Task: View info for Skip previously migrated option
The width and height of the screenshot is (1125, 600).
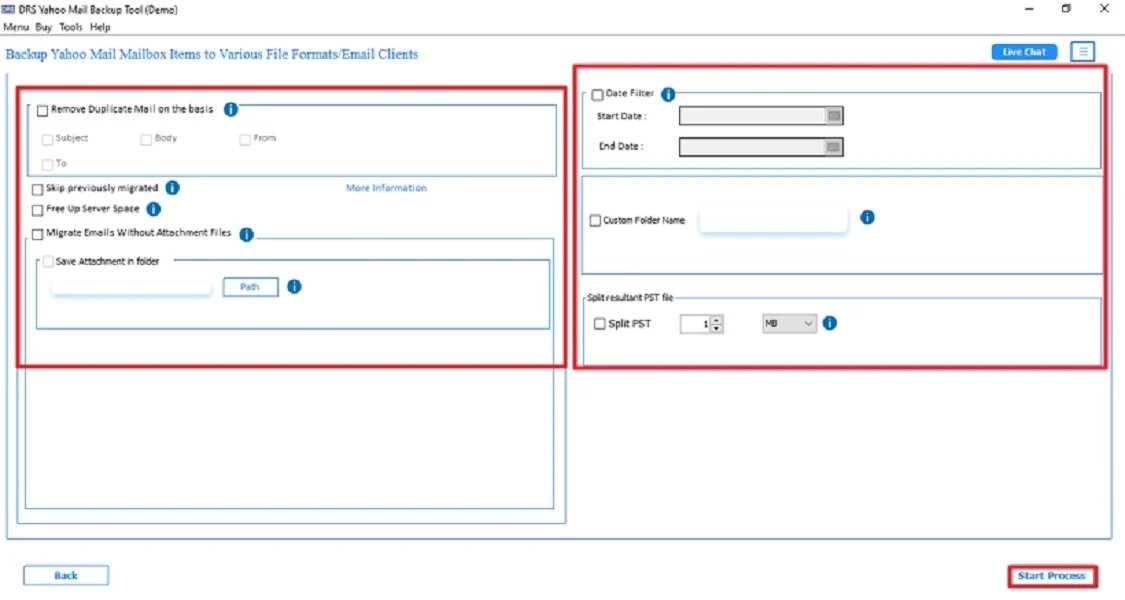Action: point(172,188)
